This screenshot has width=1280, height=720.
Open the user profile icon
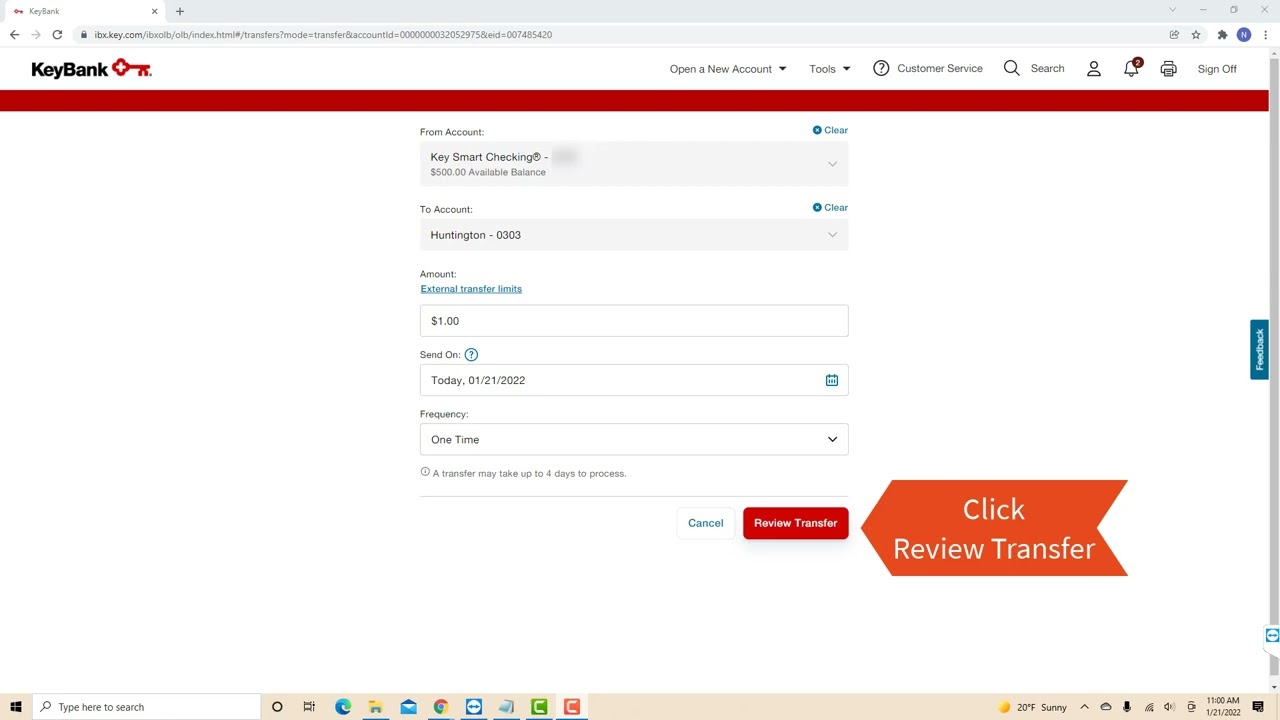click(1094, 69)
